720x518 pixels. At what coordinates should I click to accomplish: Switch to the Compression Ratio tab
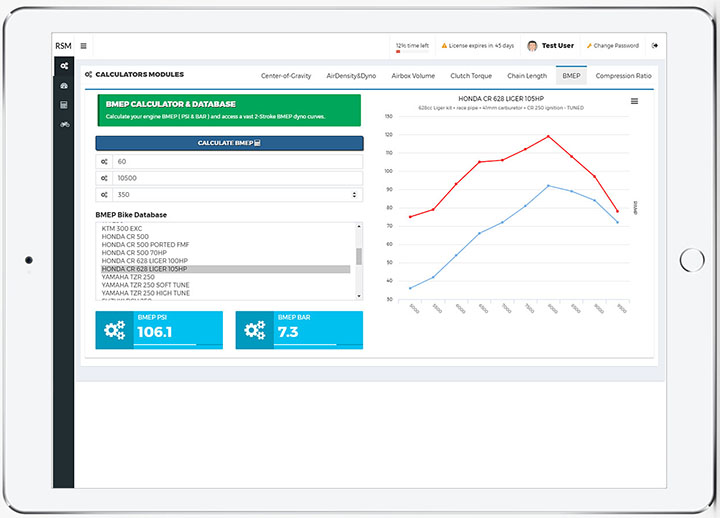click(x=624, y=76)
